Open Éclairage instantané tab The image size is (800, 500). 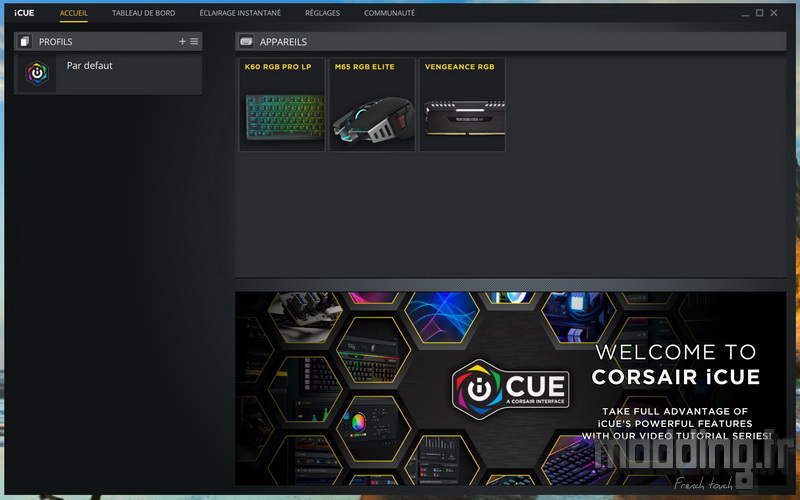[240, 13]
